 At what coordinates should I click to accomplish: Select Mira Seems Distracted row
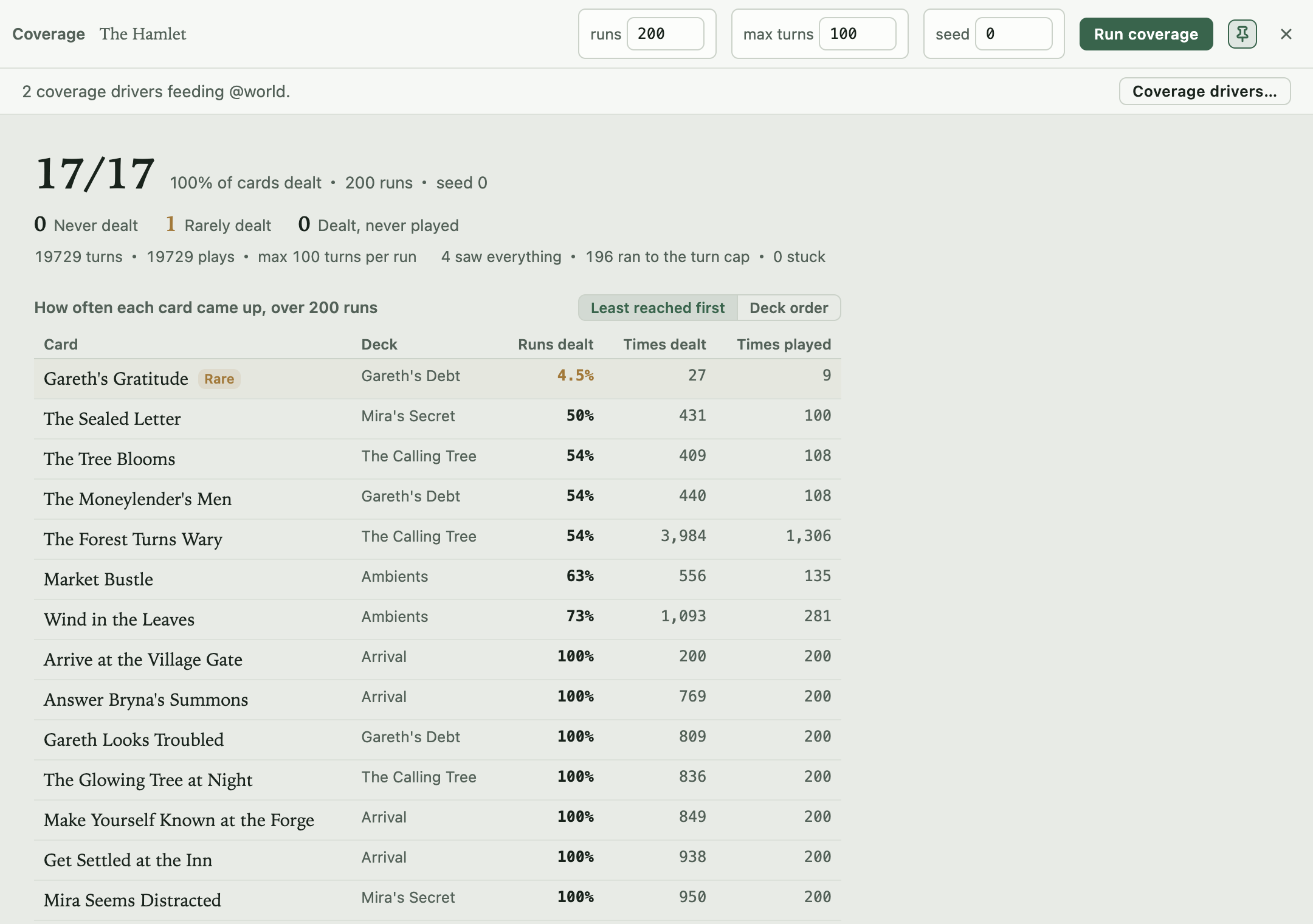click(438, 900)
